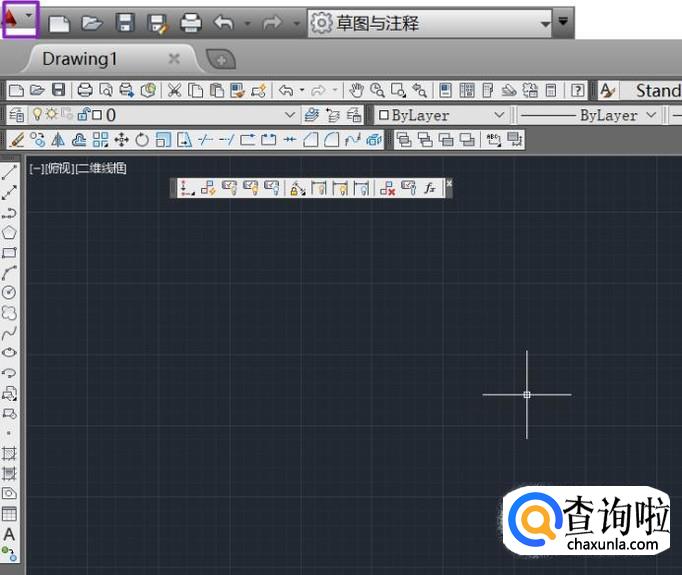Select the Polygon draw tool
682x575 pixels.
coord(10,233)
